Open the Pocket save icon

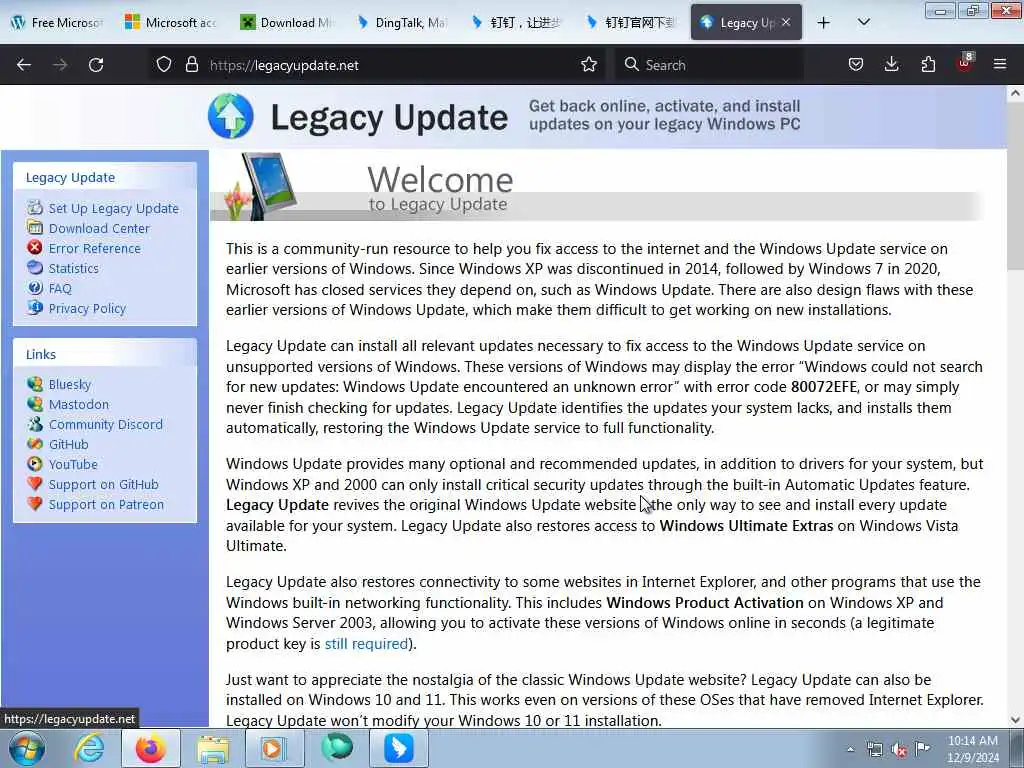856,65
